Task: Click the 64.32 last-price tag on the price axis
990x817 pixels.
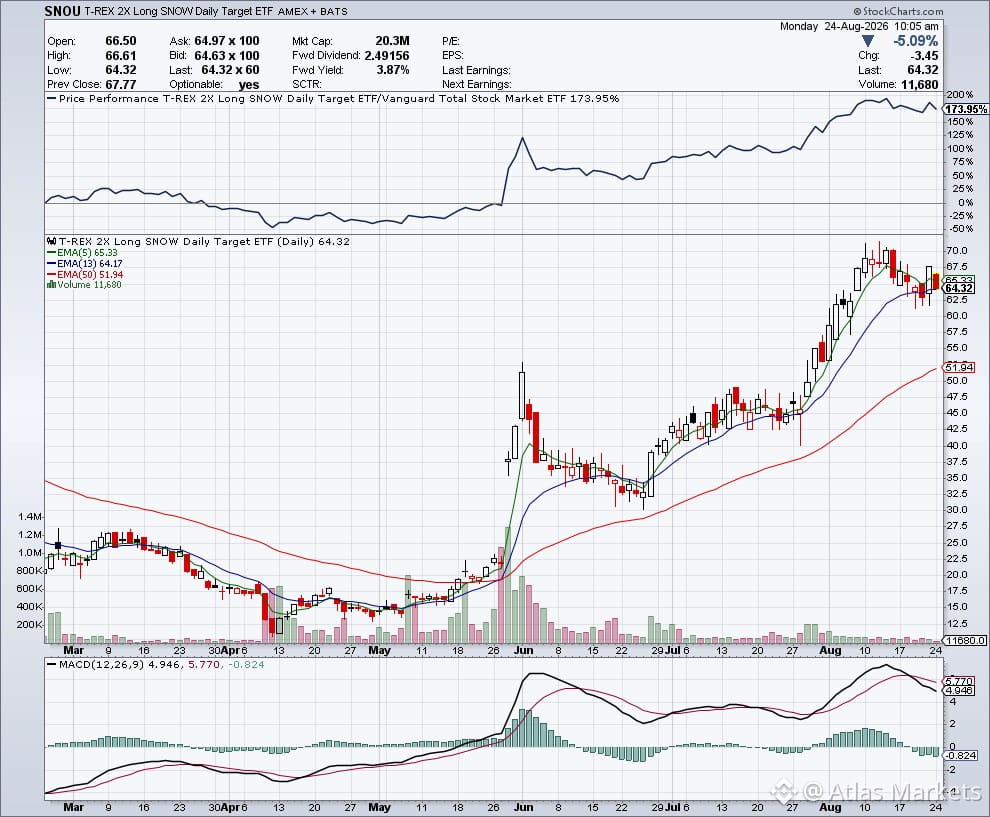Action: pyautogui.click(x=959, y=289)
